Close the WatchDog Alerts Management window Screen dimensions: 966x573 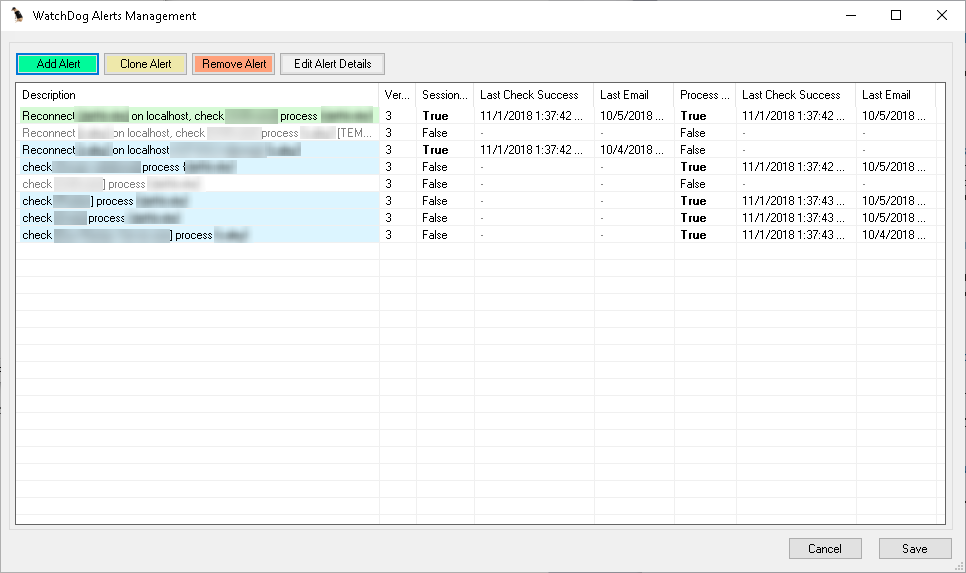pos(941,15)
